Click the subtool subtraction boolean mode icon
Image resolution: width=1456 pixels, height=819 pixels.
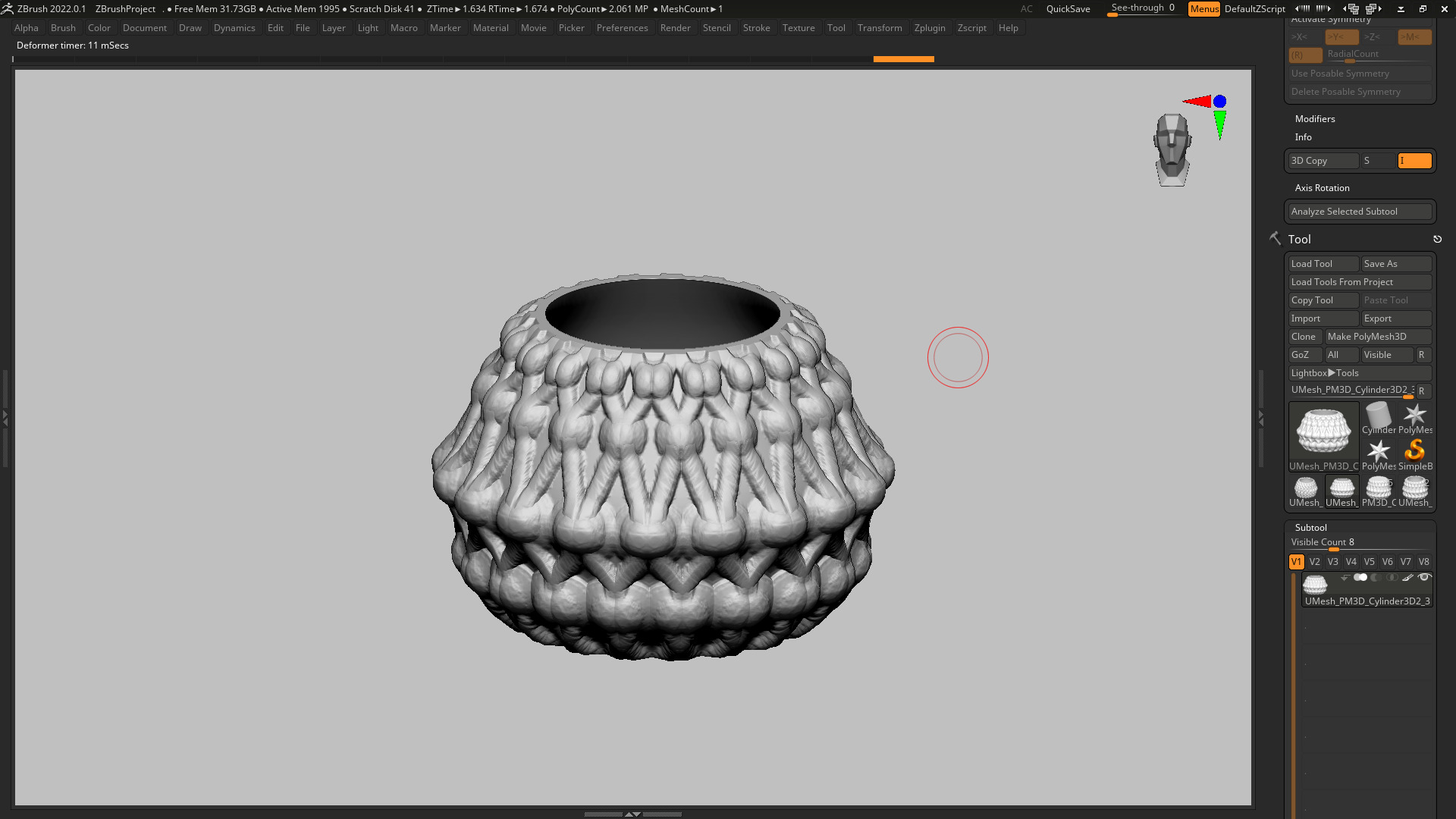[x=1376, y=578]
